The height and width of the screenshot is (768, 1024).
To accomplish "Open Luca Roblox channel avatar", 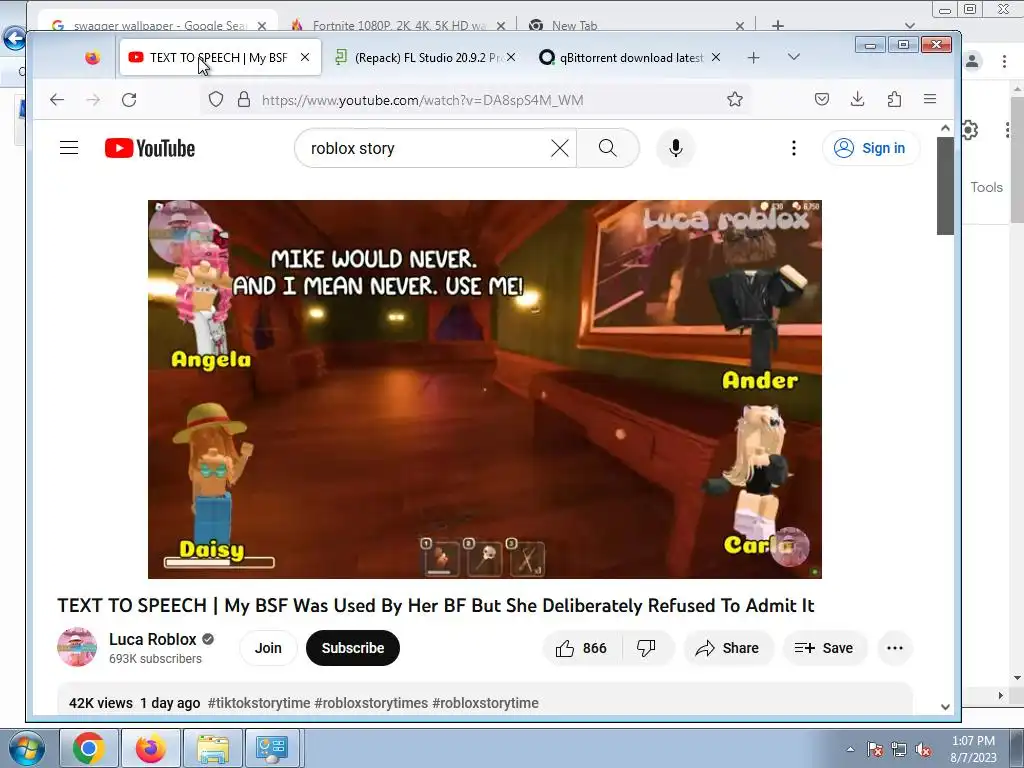I will pyautogui.click(x=77, y=647).
